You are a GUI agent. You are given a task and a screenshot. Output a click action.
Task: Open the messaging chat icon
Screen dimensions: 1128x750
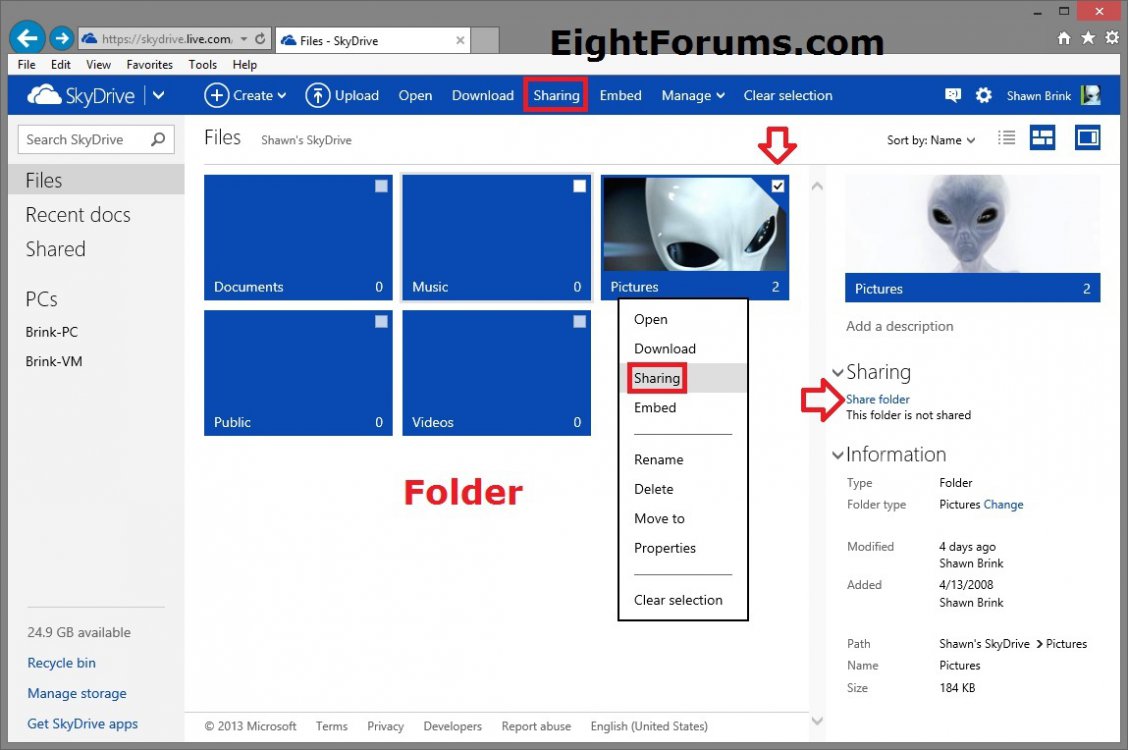[x=952, y=95]
